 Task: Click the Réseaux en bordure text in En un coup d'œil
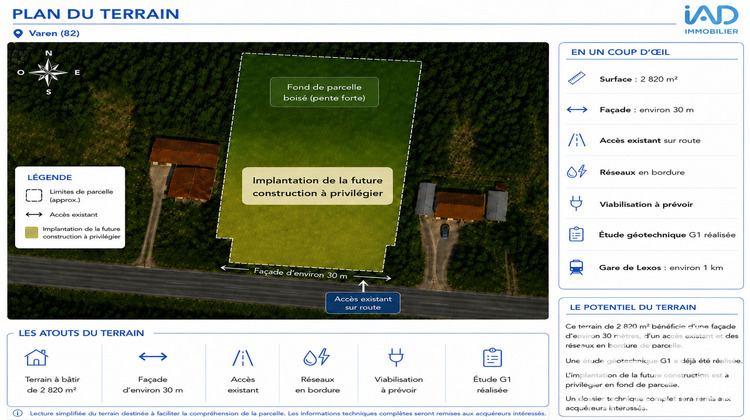[642, 172]
